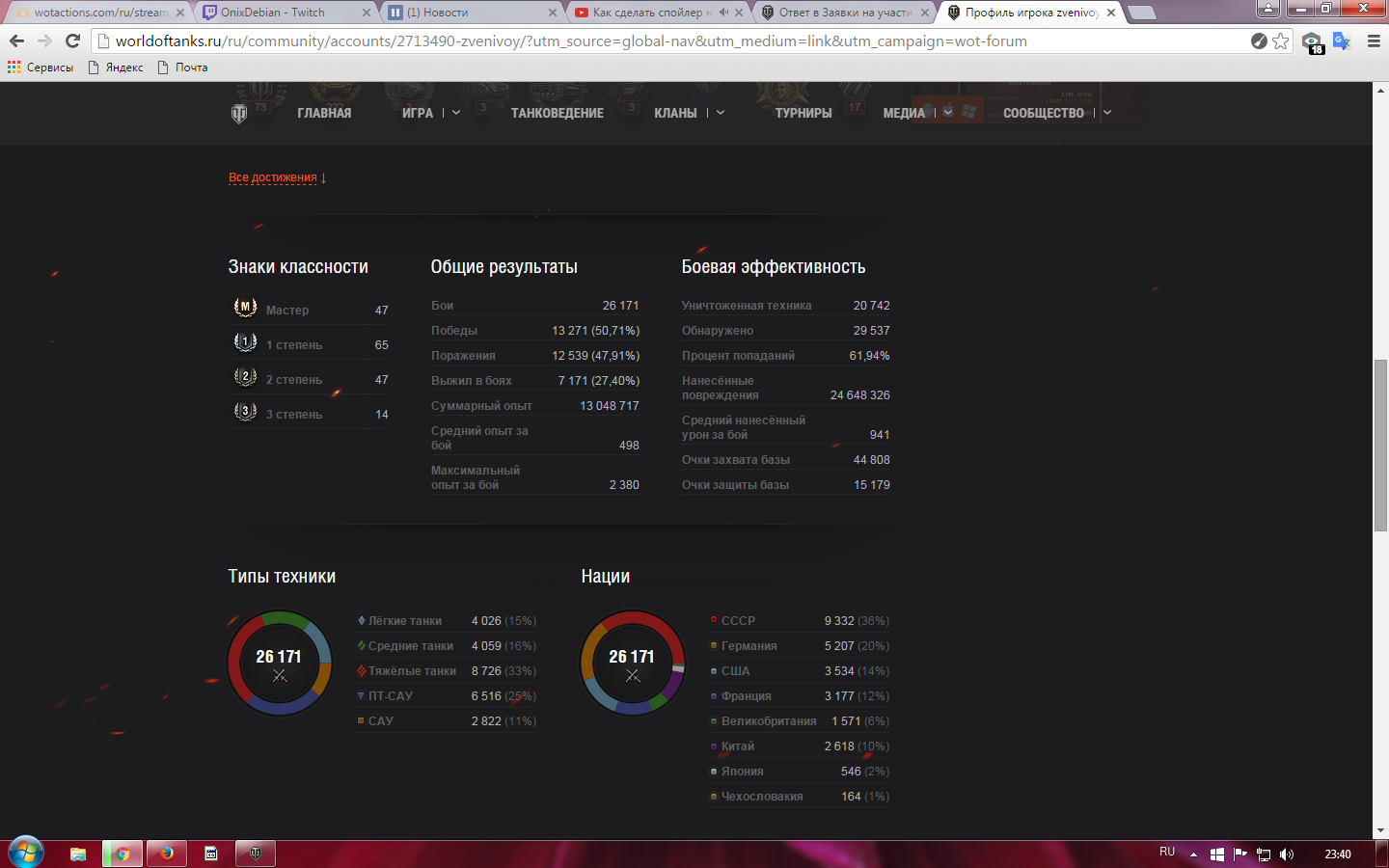Screen dimensions: 1389x868
Task: Open the World of Tanks taskbar app
Action: pyautogui.click(x=255, y=854)
